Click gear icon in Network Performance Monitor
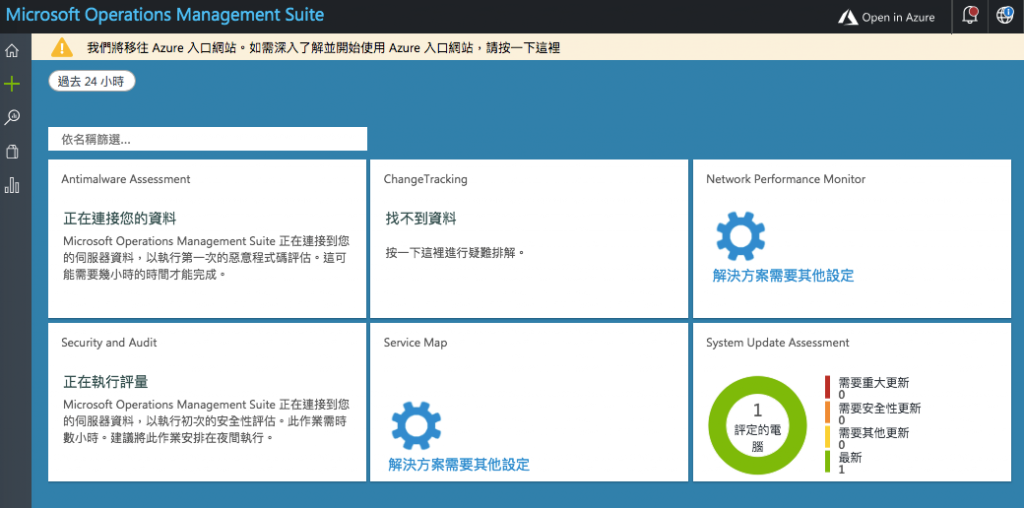1024x508 pixels. point(740,236)
